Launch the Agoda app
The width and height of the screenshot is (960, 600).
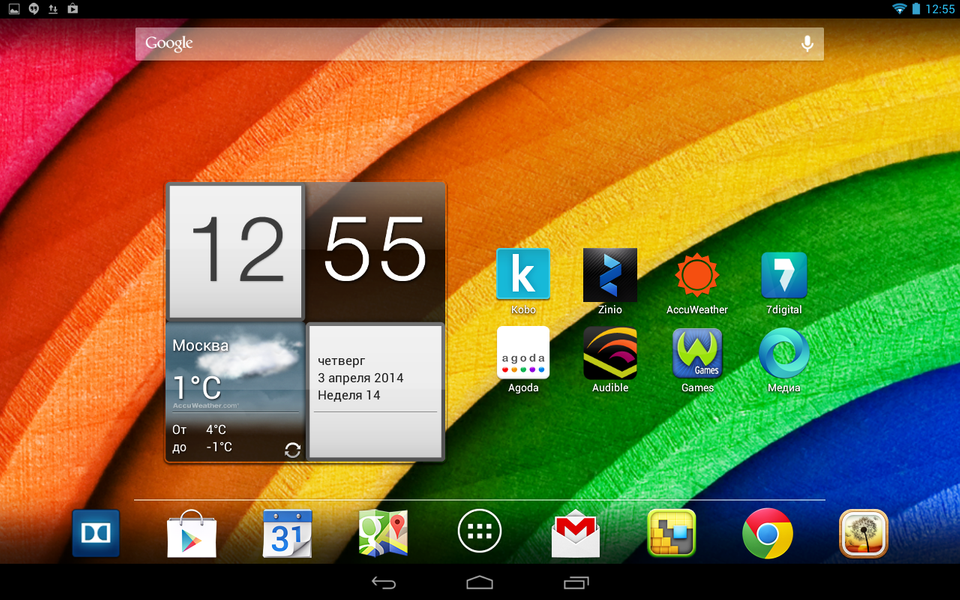pos(523,353)
